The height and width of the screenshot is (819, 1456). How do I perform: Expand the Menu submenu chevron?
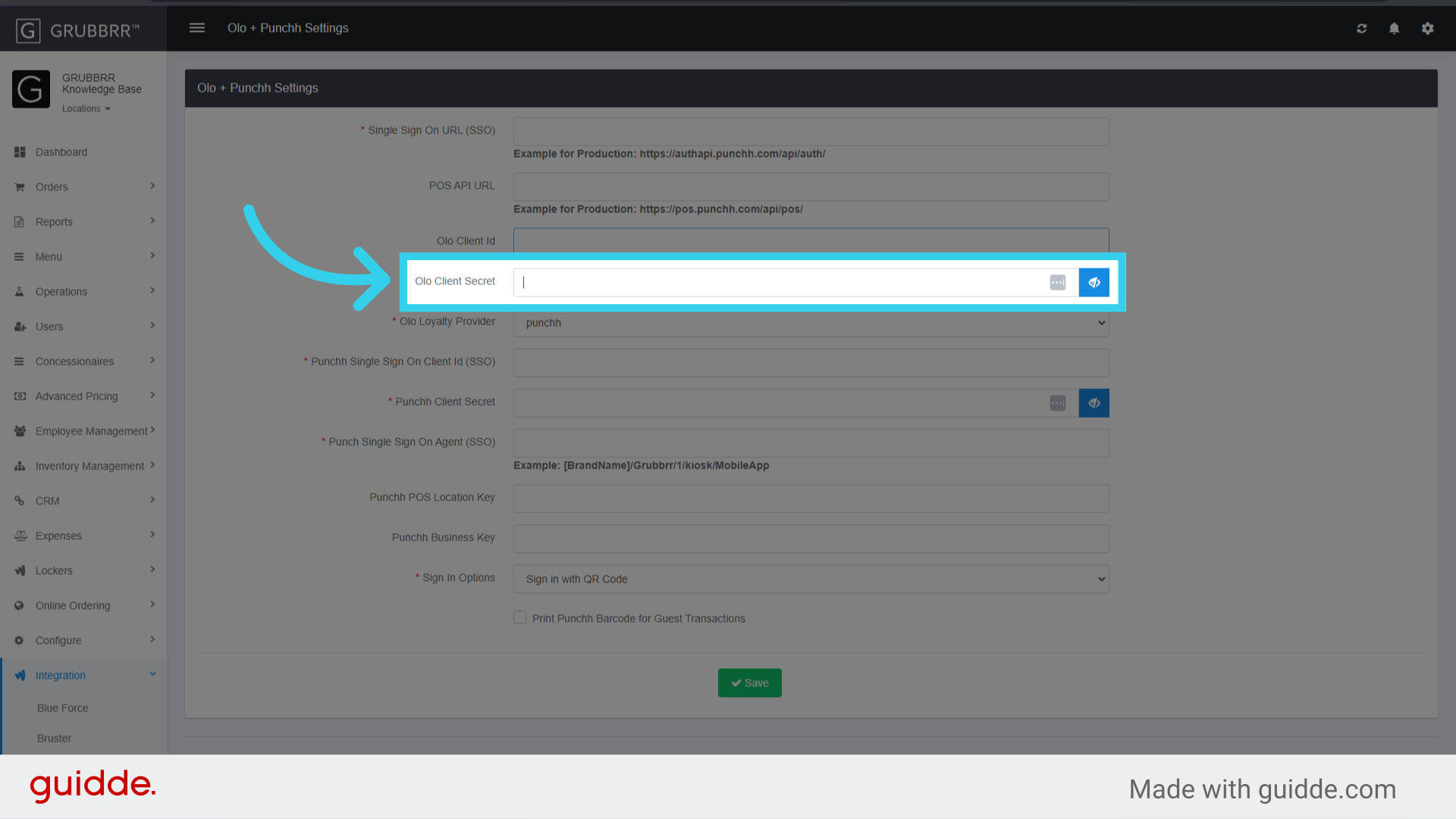click(x=152, y=256)
